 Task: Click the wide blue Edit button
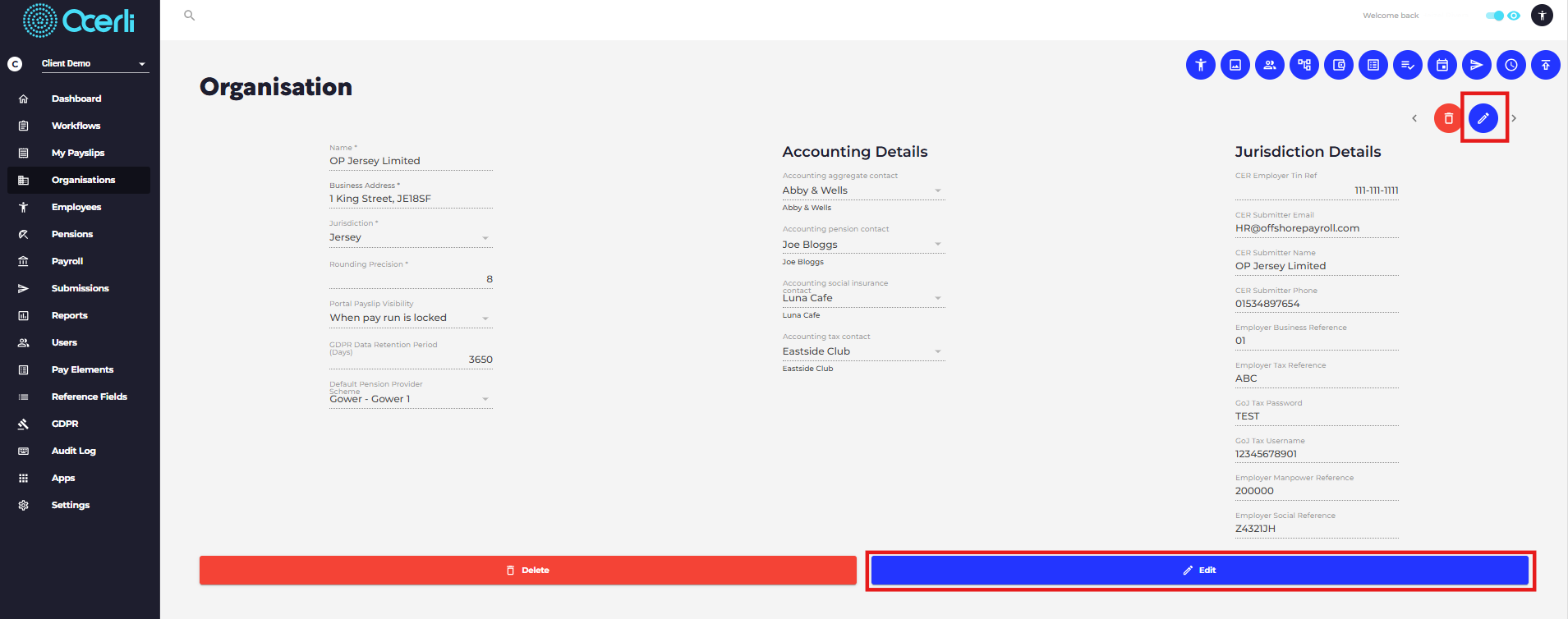tap(1199, 570)
